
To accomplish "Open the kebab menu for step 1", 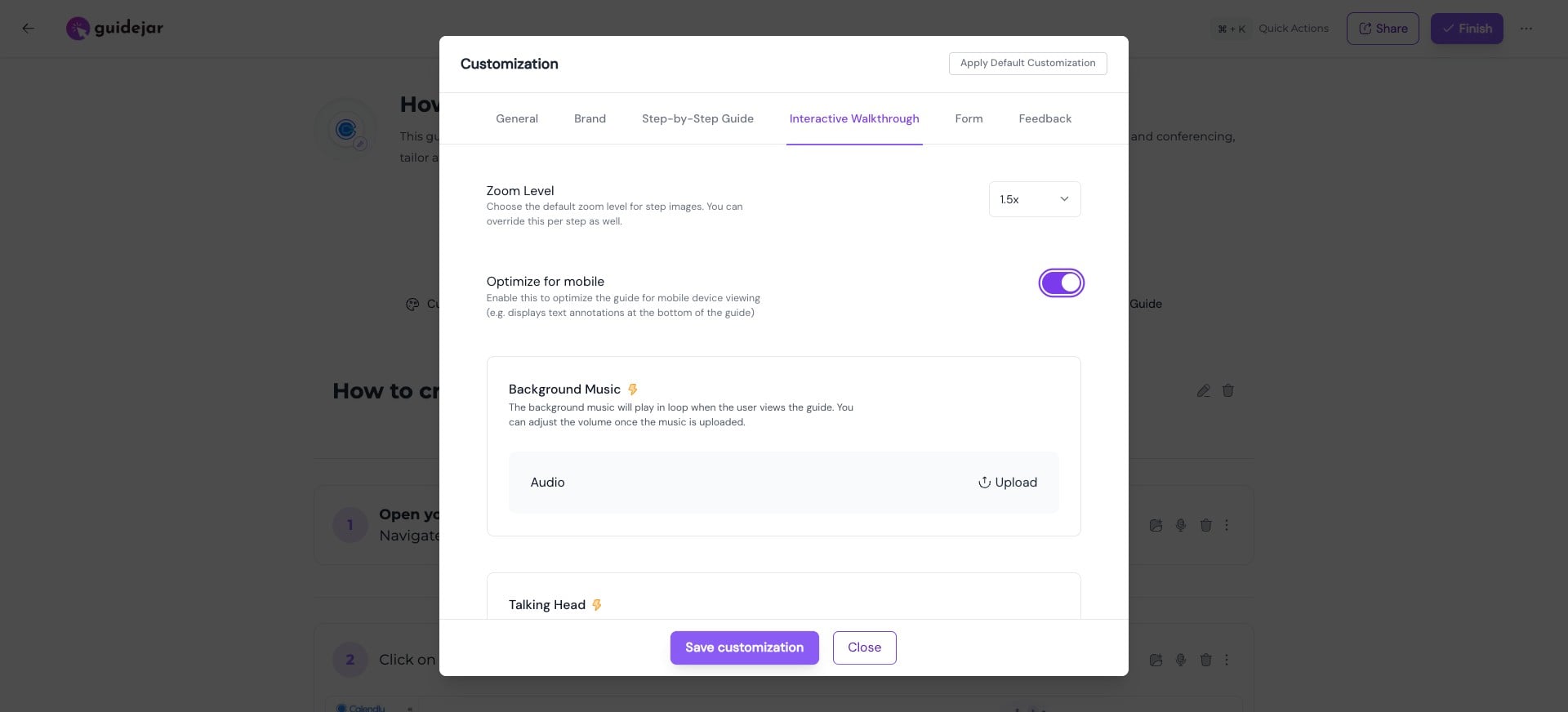I will pyautogui.click(x=1227, y=525).
